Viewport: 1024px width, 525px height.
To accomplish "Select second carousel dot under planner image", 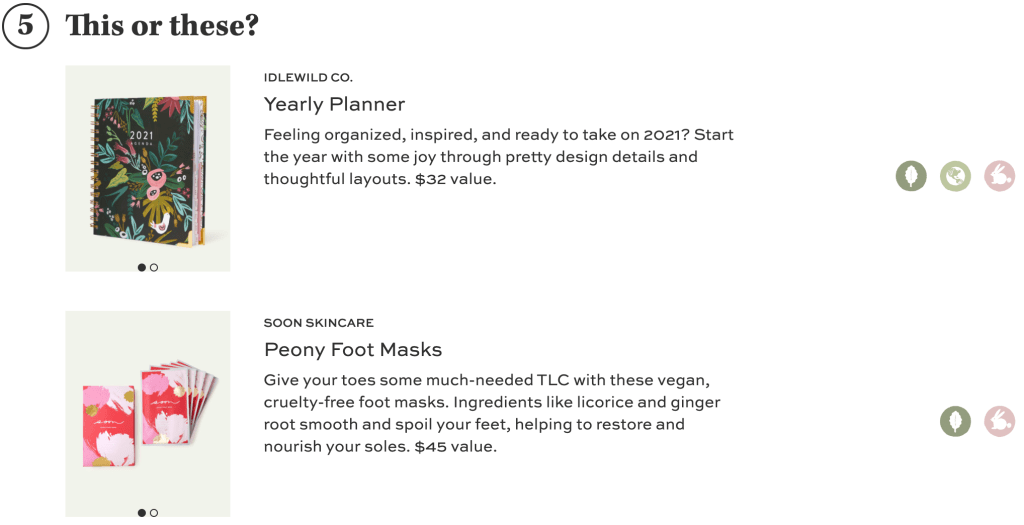I will [154, 267].
